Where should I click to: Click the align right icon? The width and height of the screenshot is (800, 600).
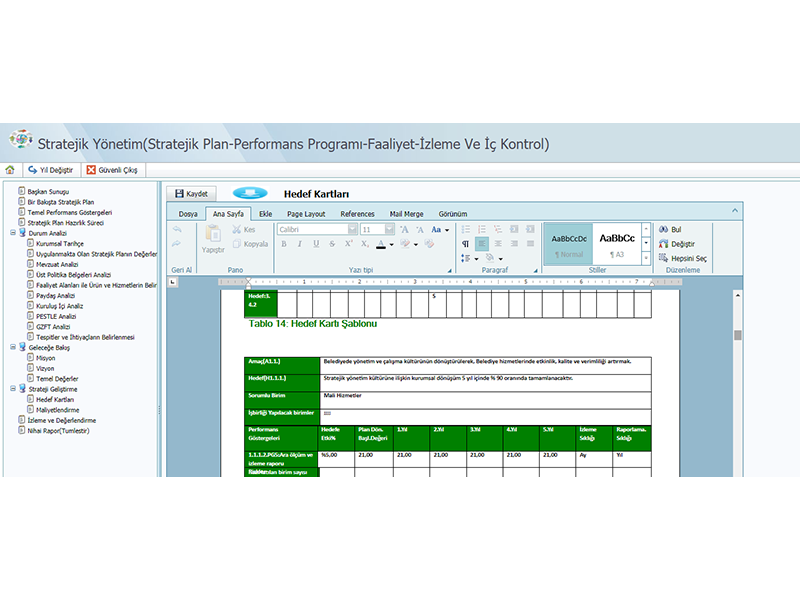click(x=514, y=244)
